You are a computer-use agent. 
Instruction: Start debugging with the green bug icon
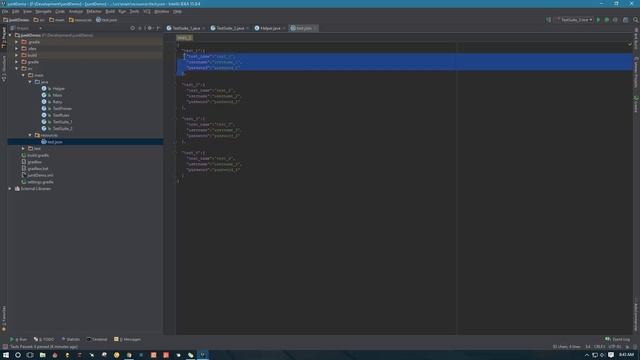(607, 20)
